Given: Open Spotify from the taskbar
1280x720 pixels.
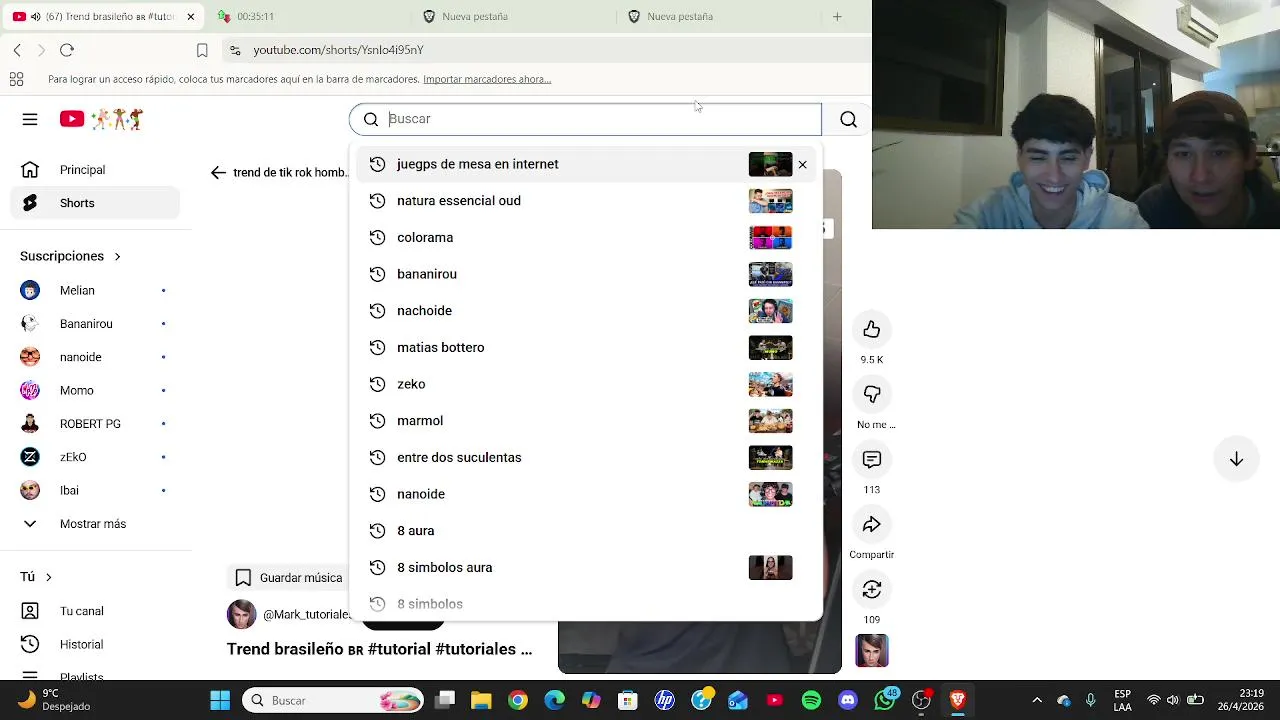Looking at the screenshot, I should (x=811, y=700).
